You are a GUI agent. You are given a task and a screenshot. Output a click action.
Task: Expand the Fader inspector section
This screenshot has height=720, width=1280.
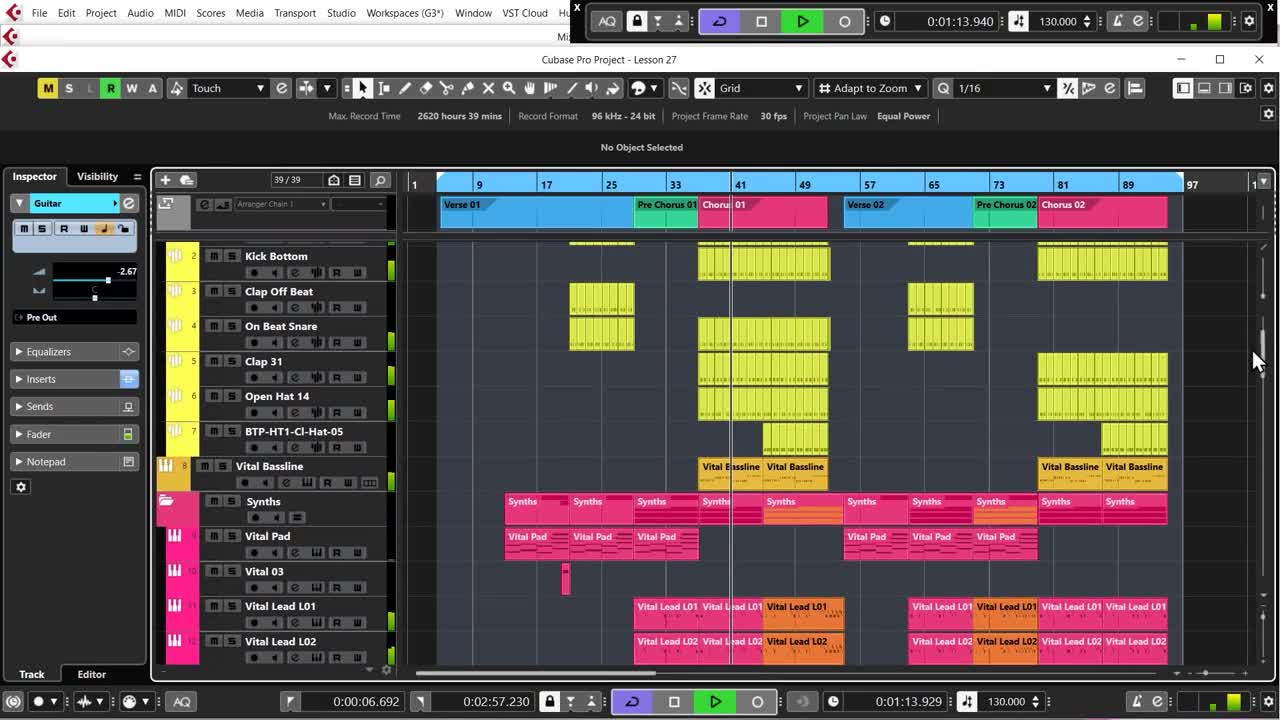pos(64,434)
